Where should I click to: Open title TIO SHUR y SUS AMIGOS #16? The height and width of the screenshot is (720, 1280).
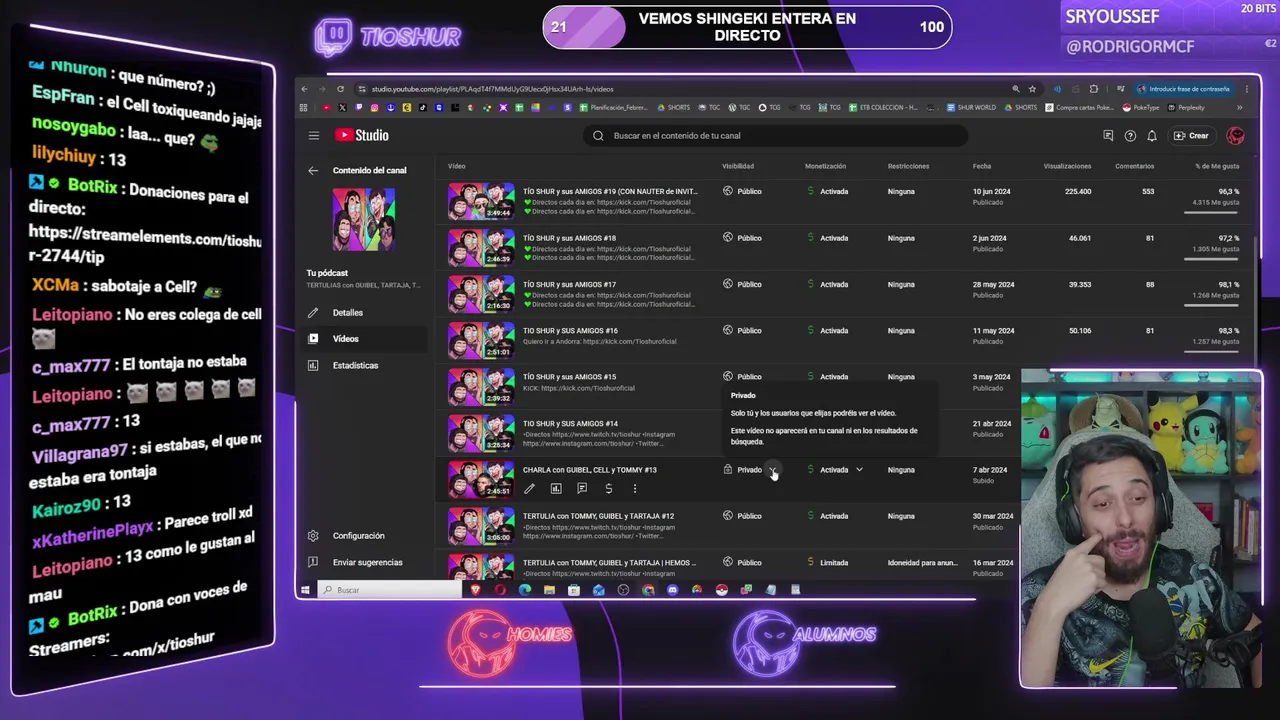pos(570,331)
